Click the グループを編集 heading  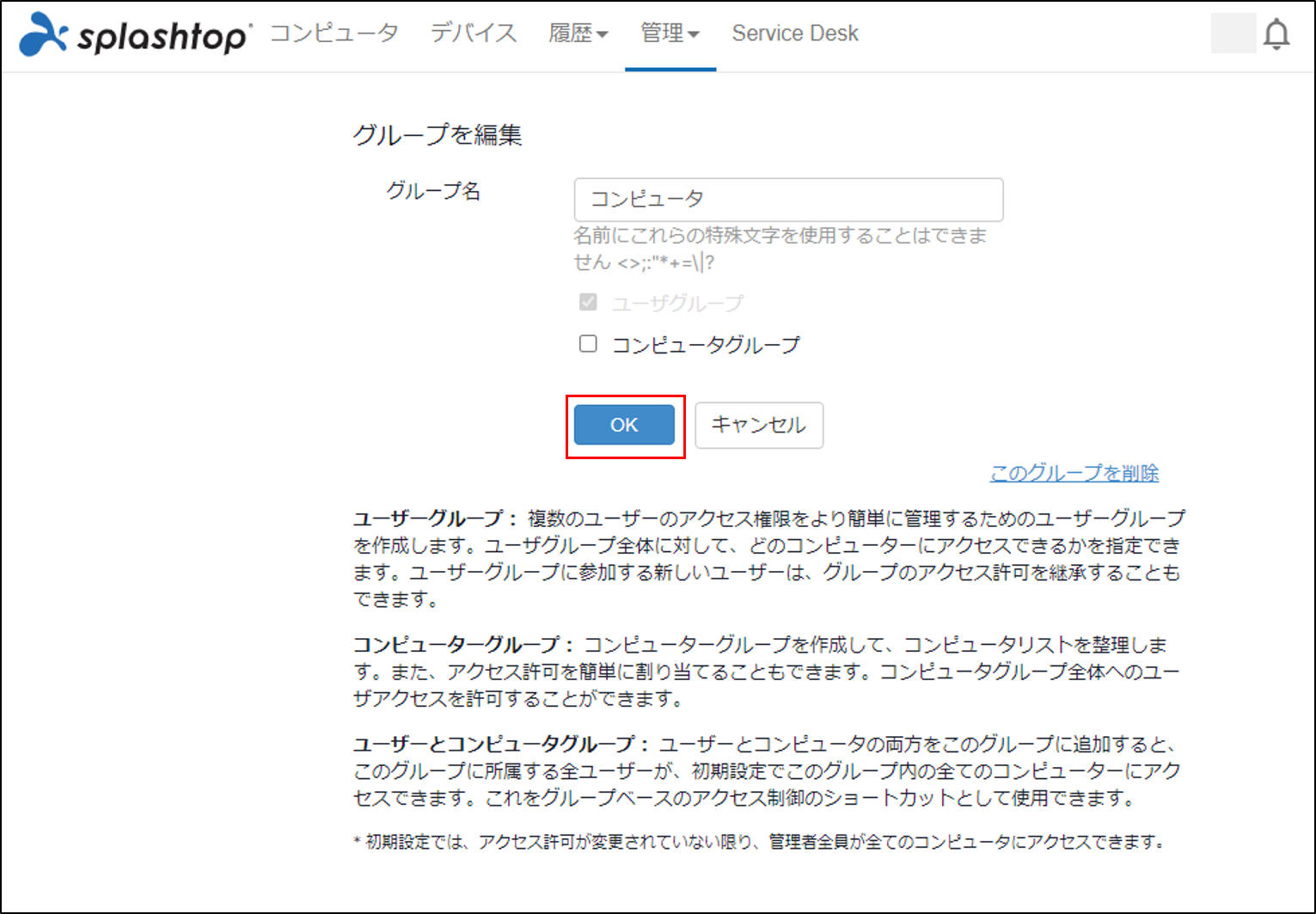point(438,135)
